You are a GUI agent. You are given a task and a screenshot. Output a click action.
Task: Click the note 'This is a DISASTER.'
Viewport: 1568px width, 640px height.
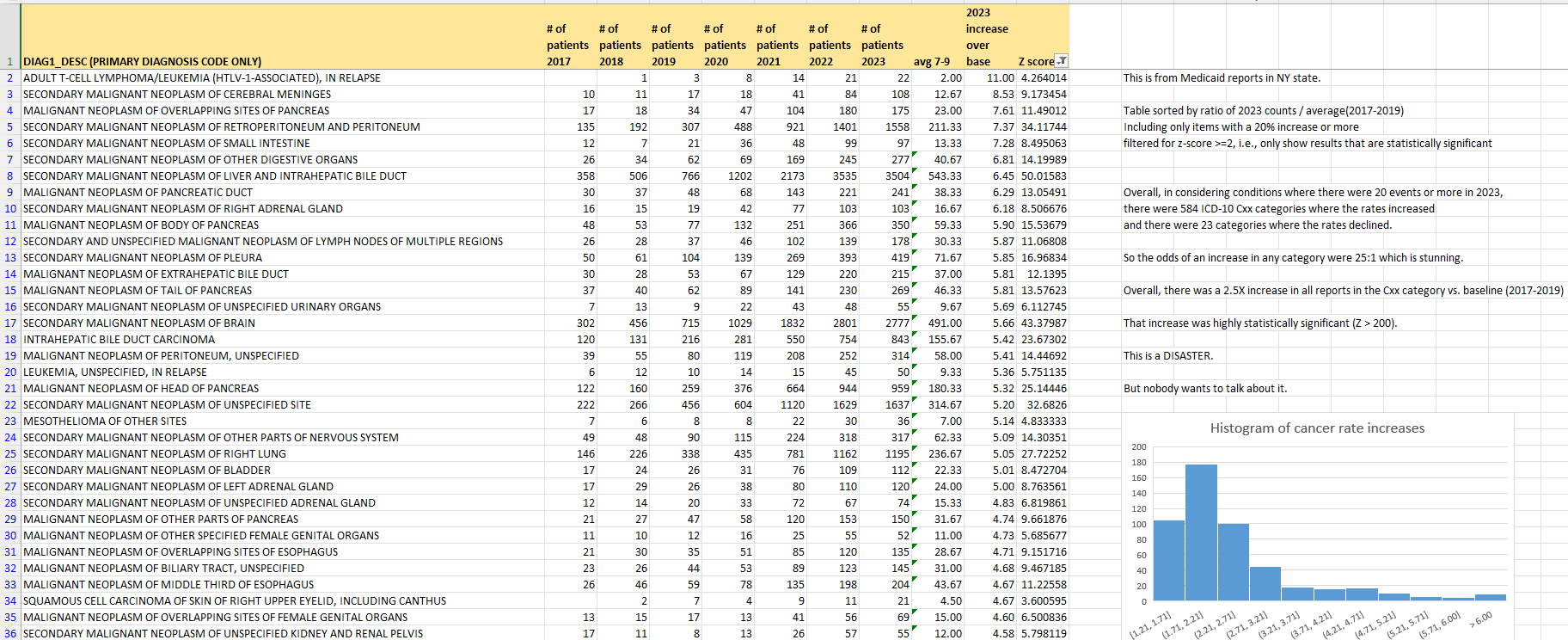(x=1168, y=356)
